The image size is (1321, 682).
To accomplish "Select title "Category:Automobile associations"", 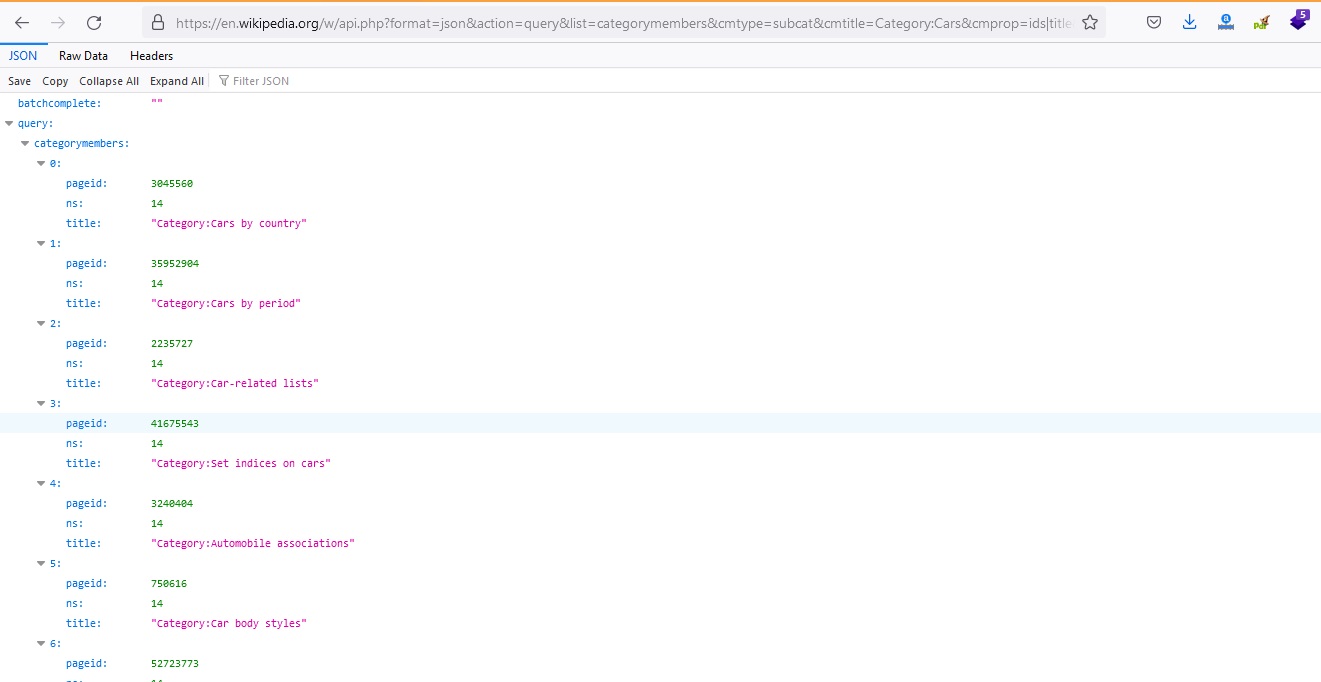I will pos(253,544).
